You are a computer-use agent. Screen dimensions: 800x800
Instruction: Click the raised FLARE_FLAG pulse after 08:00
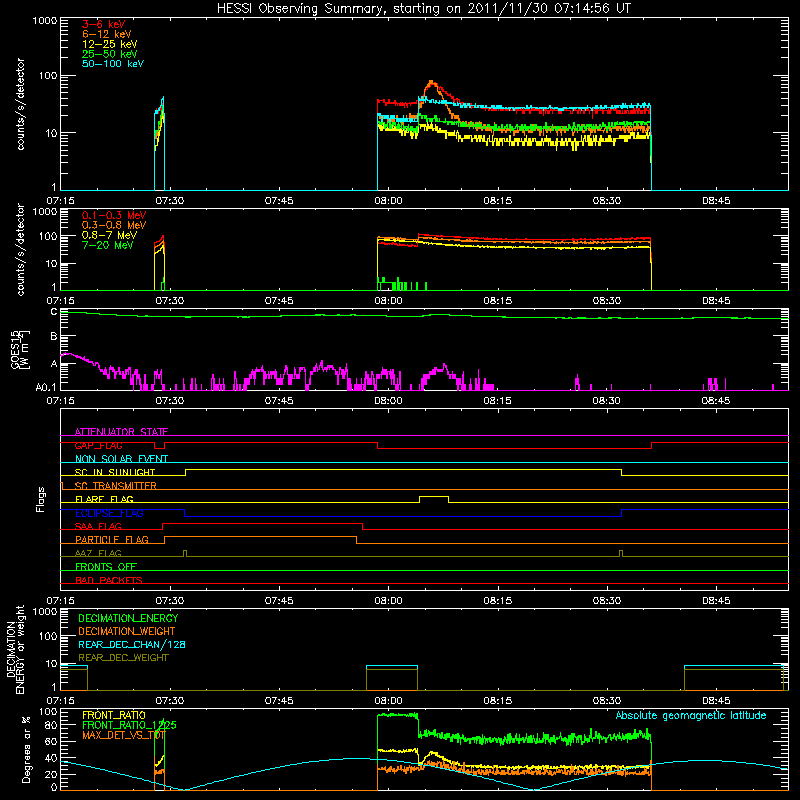point(434,497)
